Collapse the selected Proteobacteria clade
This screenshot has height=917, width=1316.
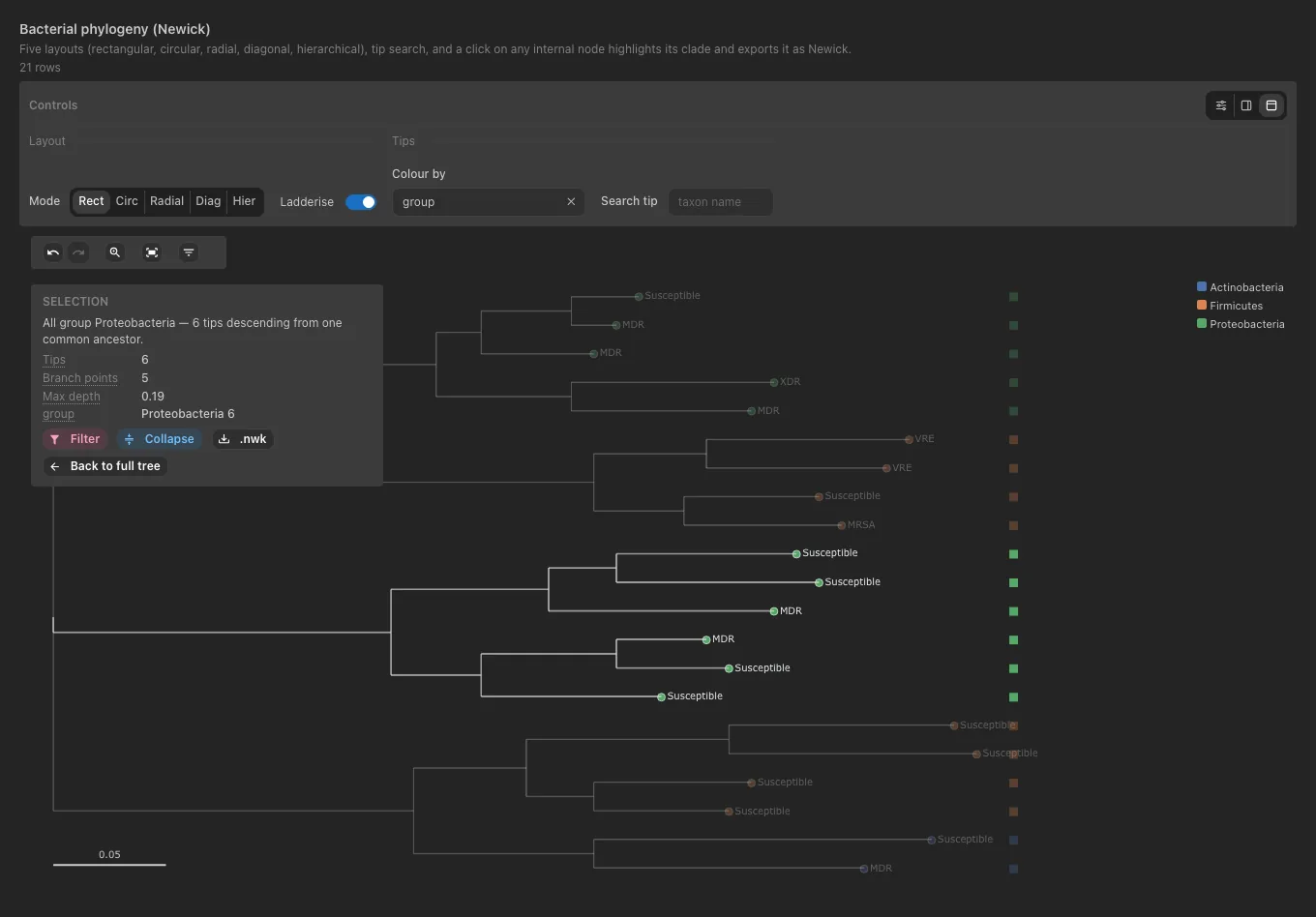point(160,439)
